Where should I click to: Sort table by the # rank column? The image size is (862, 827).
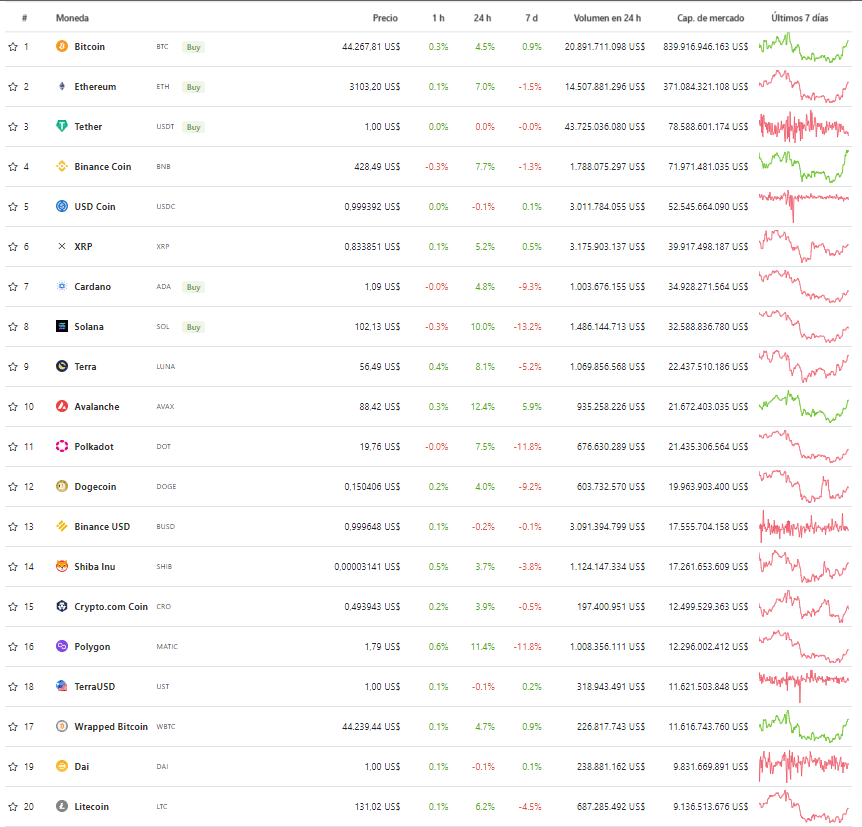[x=24, y=18]
